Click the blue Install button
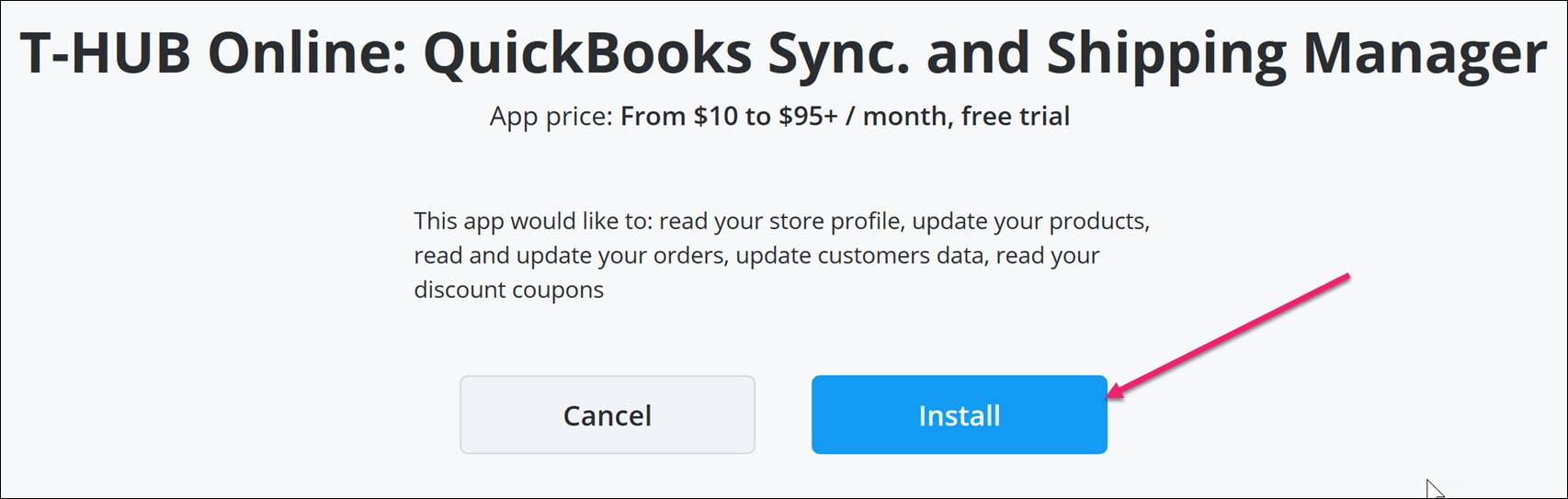1568x499 pixels. click(x=959, y=414)
